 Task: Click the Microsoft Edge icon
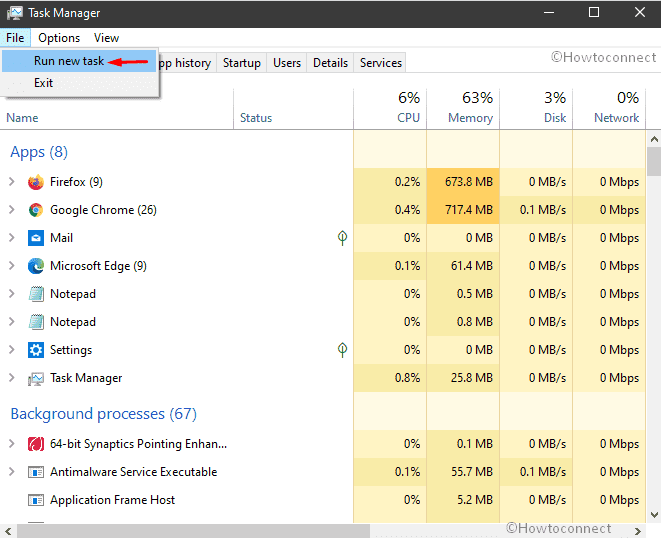tap(36, 266)
